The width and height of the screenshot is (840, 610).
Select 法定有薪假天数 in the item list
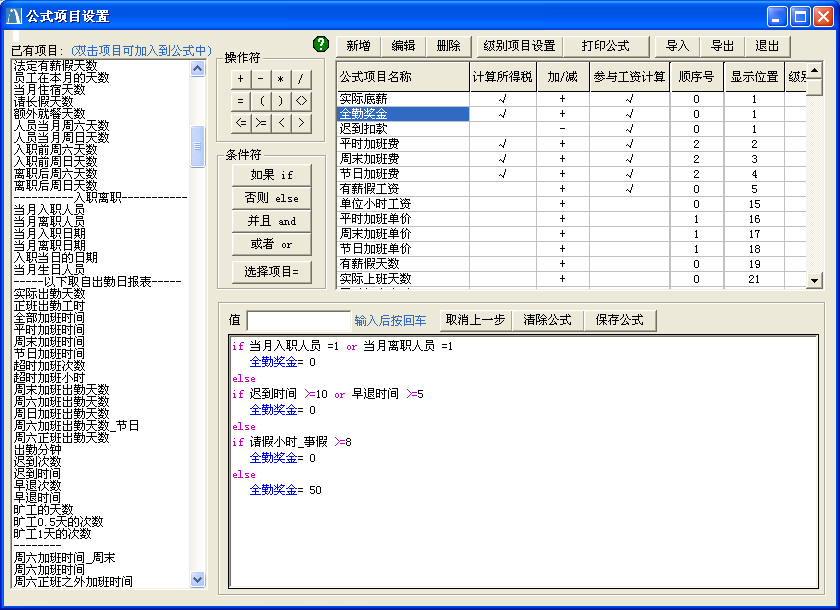point(56,65)
